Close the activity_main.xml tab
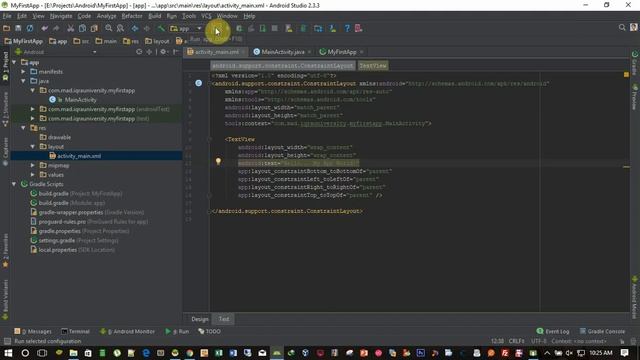Screen dimensions: 640x360 coord(243,52)
